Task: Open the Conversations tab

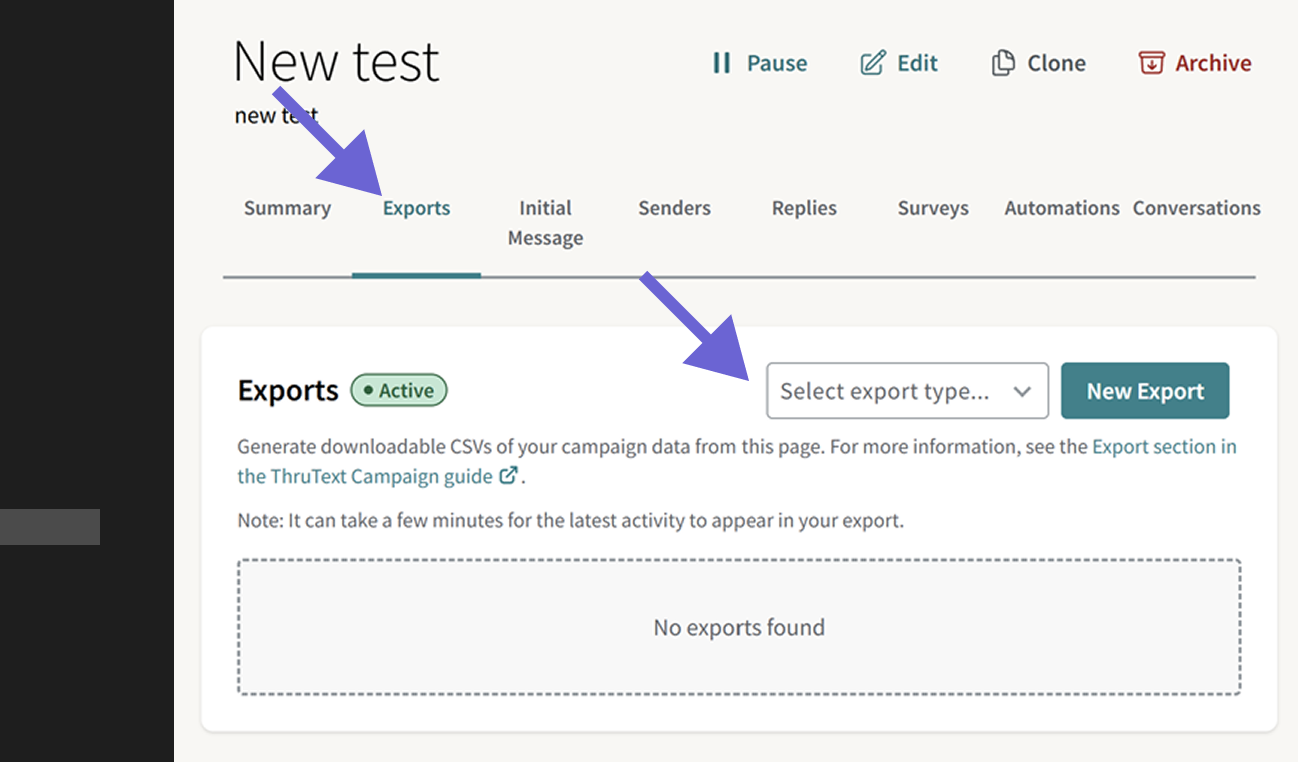Action: coord(1196,208)
